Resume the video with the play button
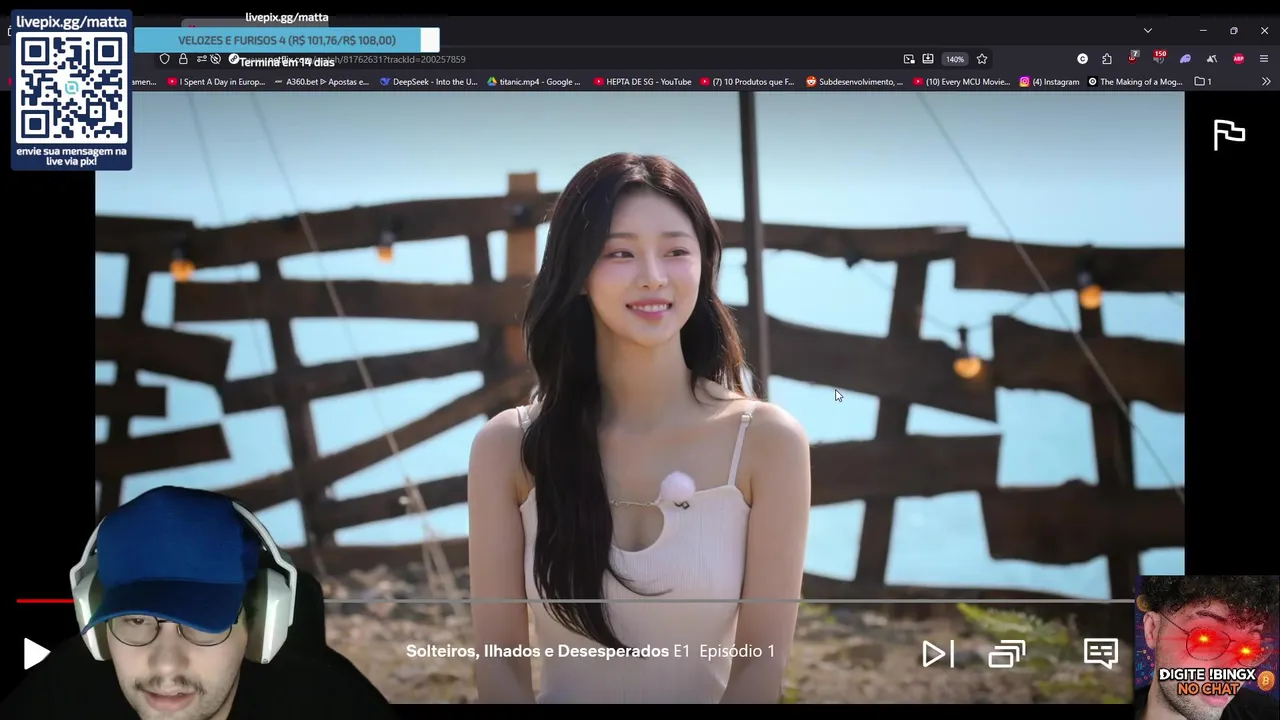The width and height of the screenshot is (1280, 720). click(x=36, y=654)
